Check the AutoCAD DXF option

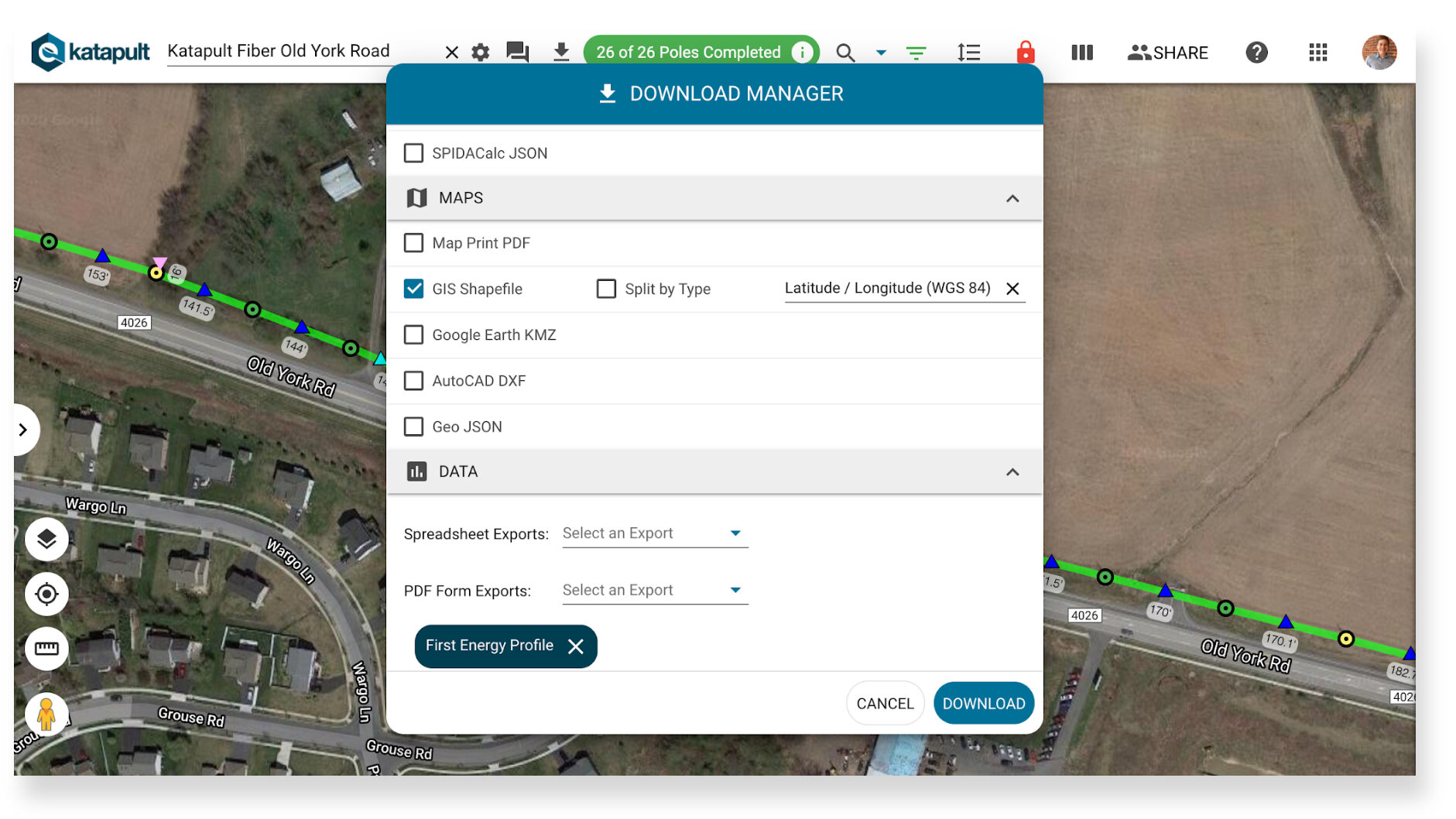point(414,381)
